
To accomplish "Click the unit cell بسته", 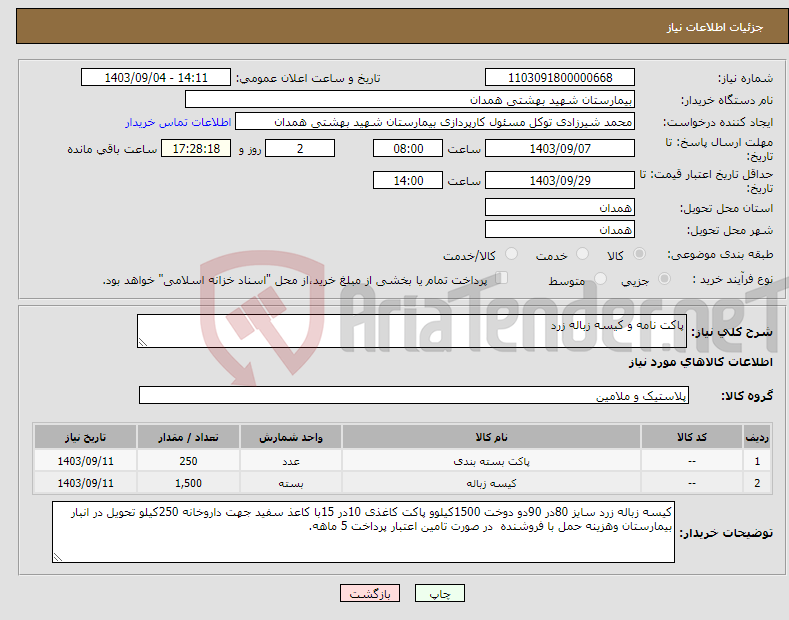I will tap(291, 483).
